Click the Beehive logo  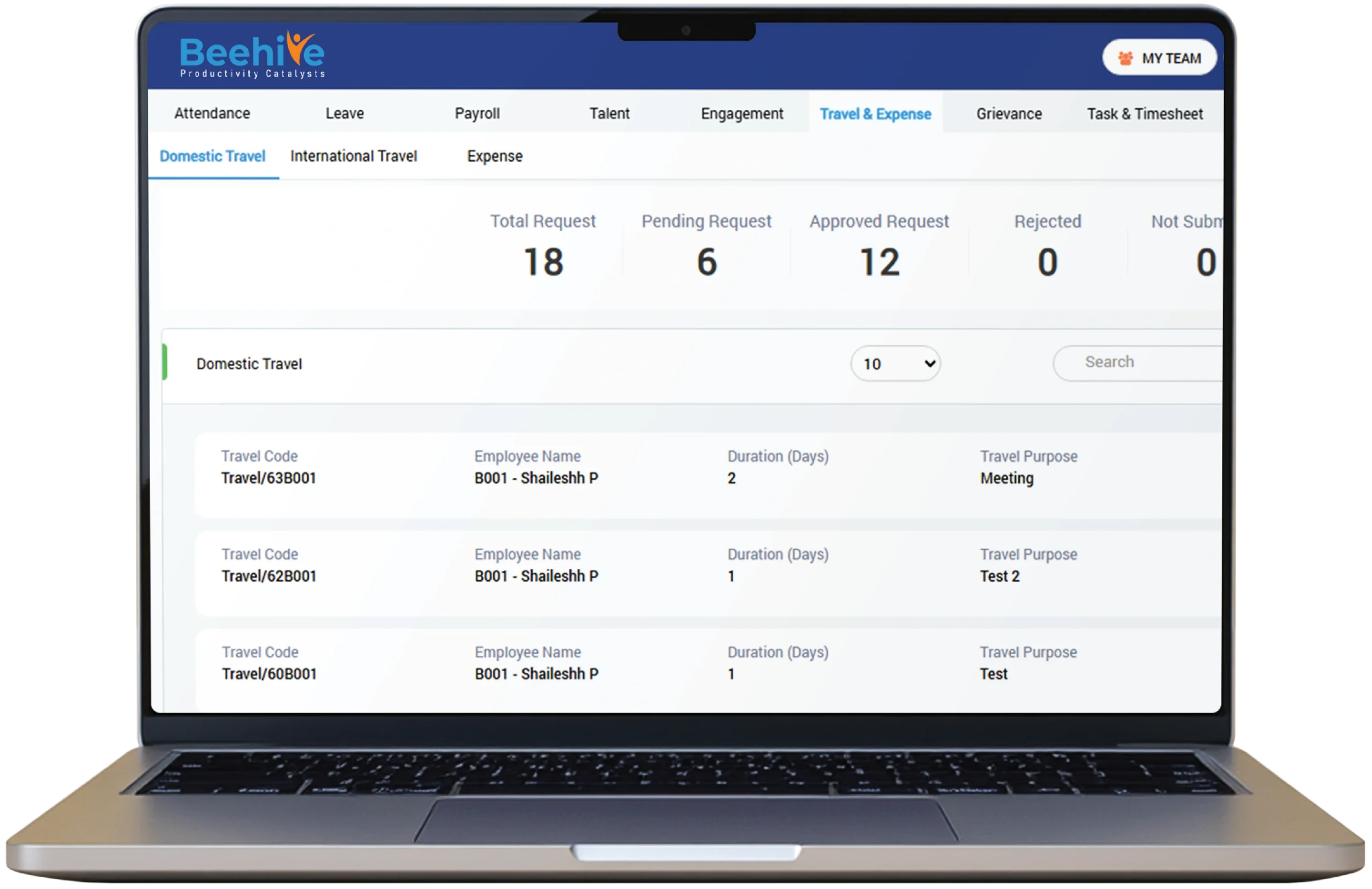252,55
